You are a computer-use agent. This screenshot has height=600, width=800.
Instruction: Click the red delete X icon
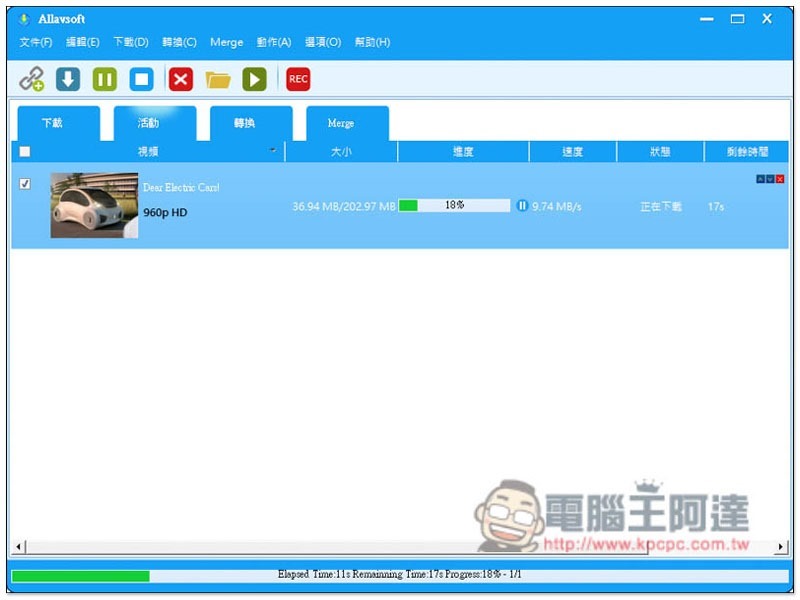tap(180, 79)
